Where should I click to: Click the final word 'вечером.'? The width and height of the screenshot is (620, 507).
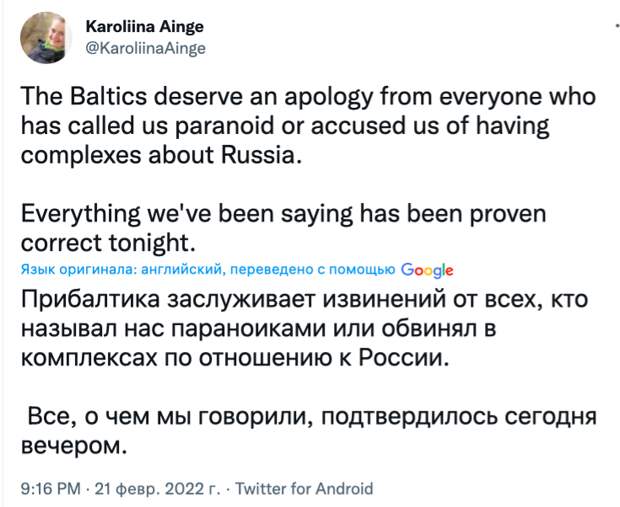[74, 447]
